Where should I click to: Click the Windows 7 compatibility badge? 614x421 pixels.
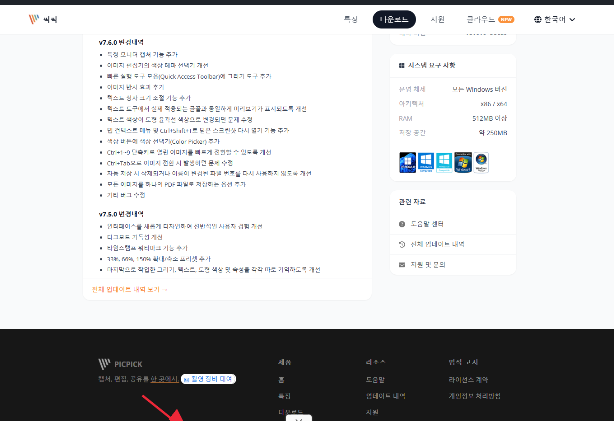(463, 163)
